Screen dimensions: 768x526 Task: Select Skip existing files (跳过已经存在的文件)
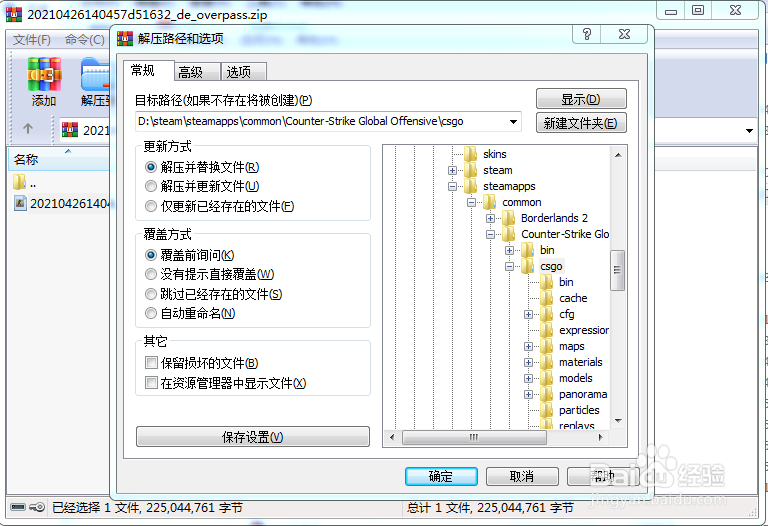click(x=151, y=294)
